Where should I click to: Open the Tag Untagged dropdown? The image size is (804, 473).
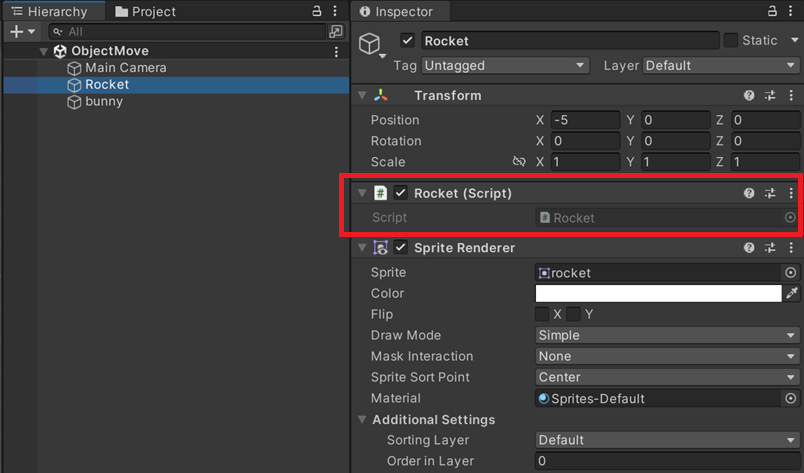point(505,65)
